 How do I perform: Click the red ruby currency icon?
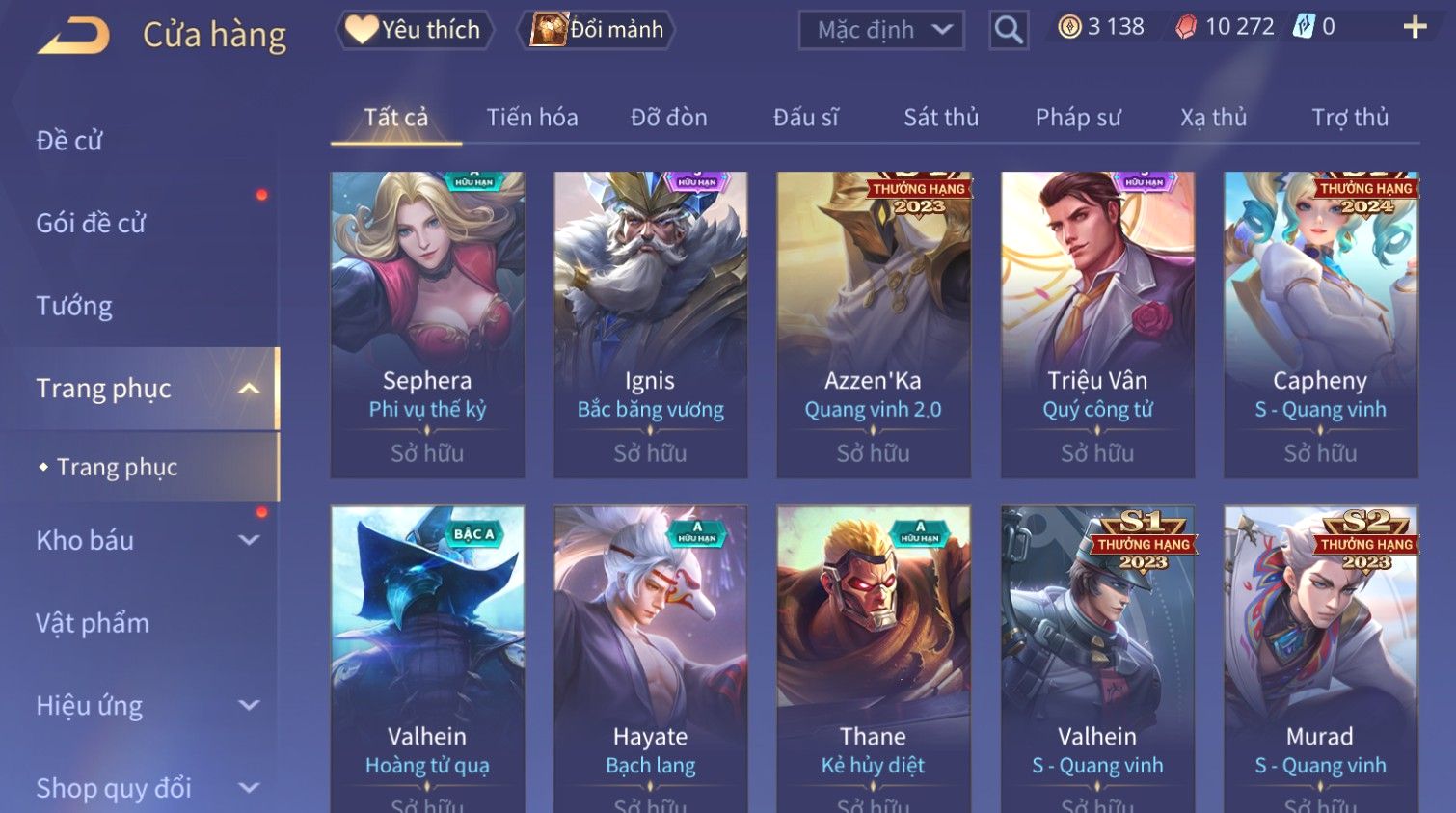1186,27
